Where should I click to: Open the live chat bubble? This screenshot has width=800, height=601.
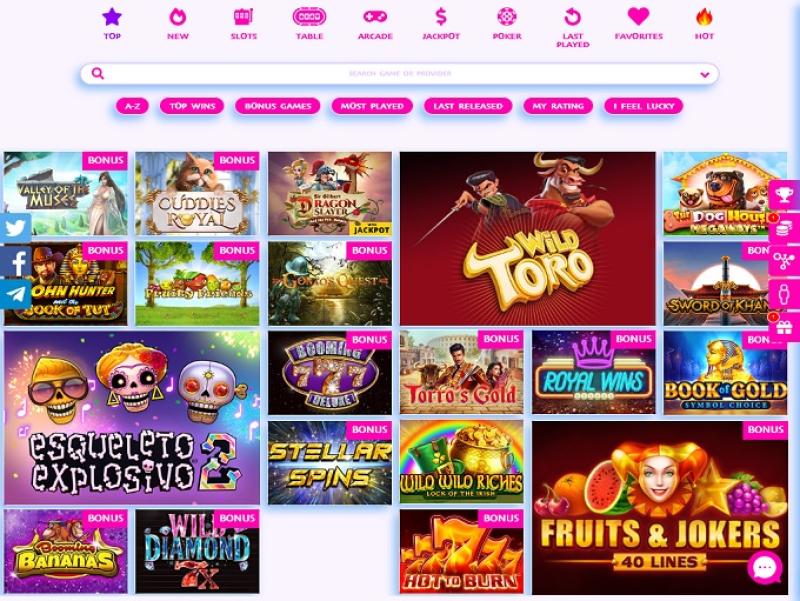pos(765,567)
